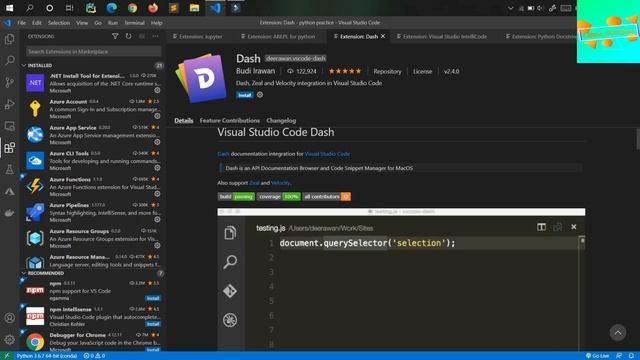Install the npm Intellisense extension
Viewport: 640px width, 360px height.
153,324
